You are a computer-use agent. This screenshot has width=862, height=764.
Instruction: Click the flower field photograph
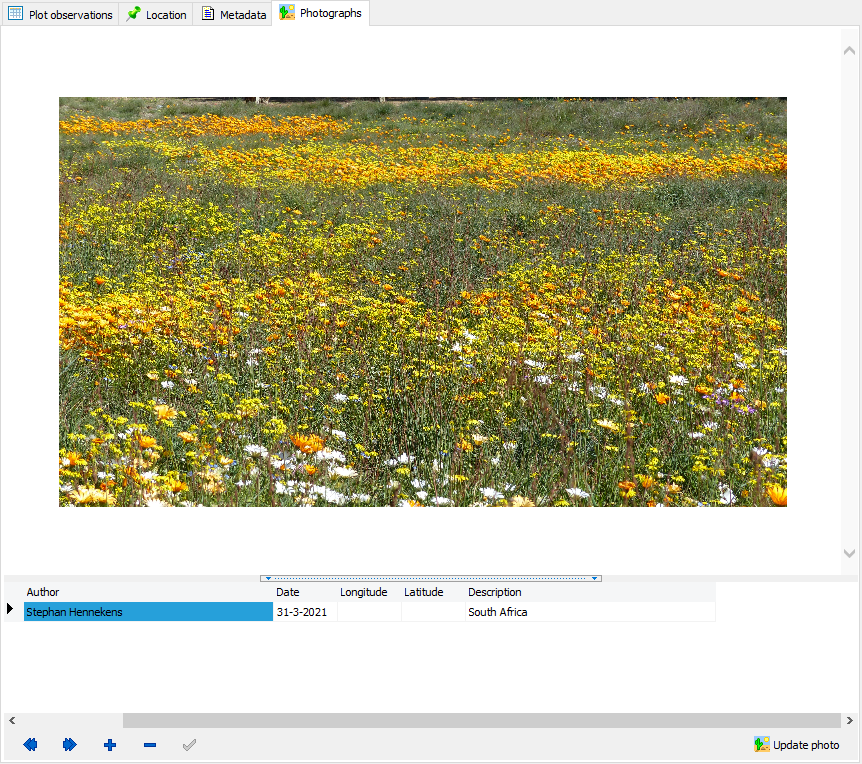click(x=423, y=301)
